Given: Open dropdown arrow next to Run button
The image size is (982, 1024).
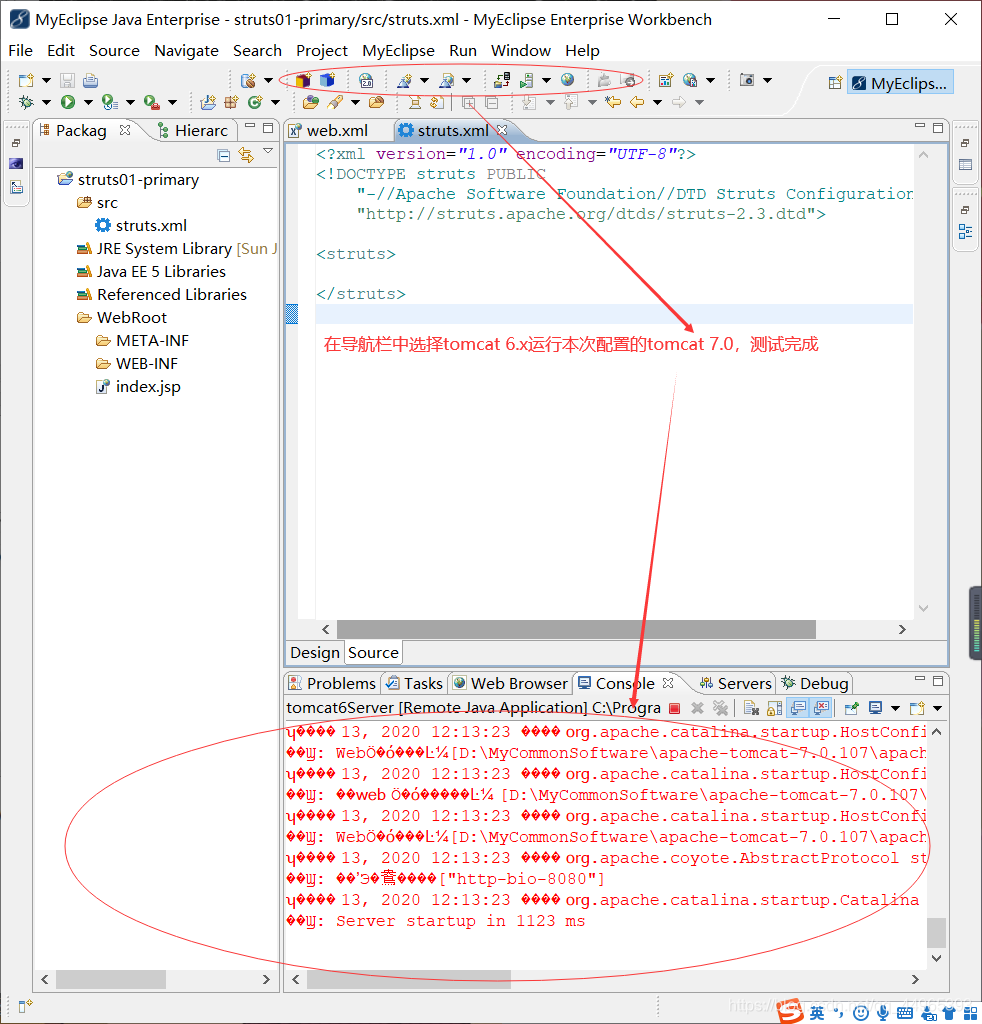Looking at the screenshot, I should pyautogui.click(x=88, y=102).
